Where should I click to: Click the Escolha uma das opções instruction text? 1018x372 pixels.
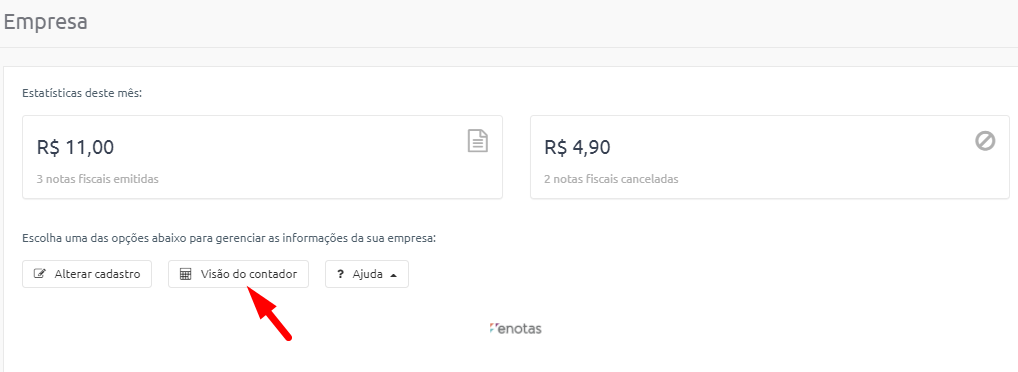pos(229,238)
